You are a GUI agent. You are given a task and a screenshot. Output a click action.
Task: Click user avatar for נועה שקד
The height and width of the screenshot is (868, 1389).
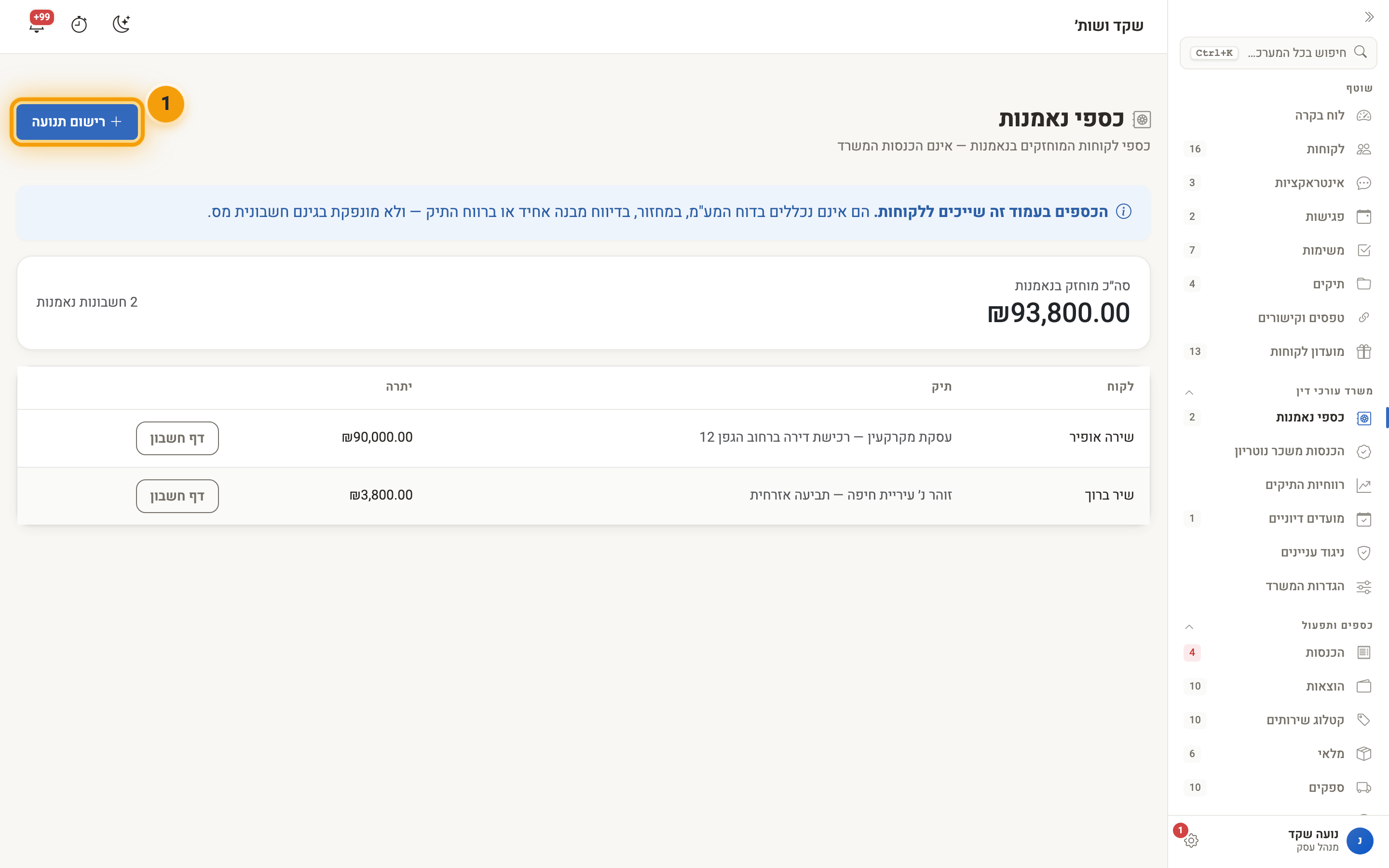[1359, 841]
